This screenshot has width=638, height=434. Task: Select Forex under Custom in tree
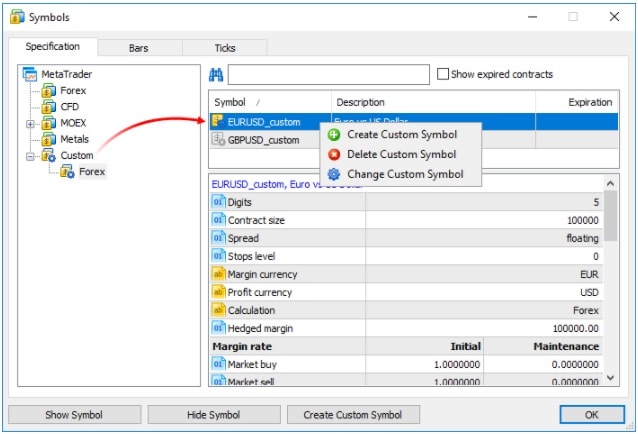[92, 172]
